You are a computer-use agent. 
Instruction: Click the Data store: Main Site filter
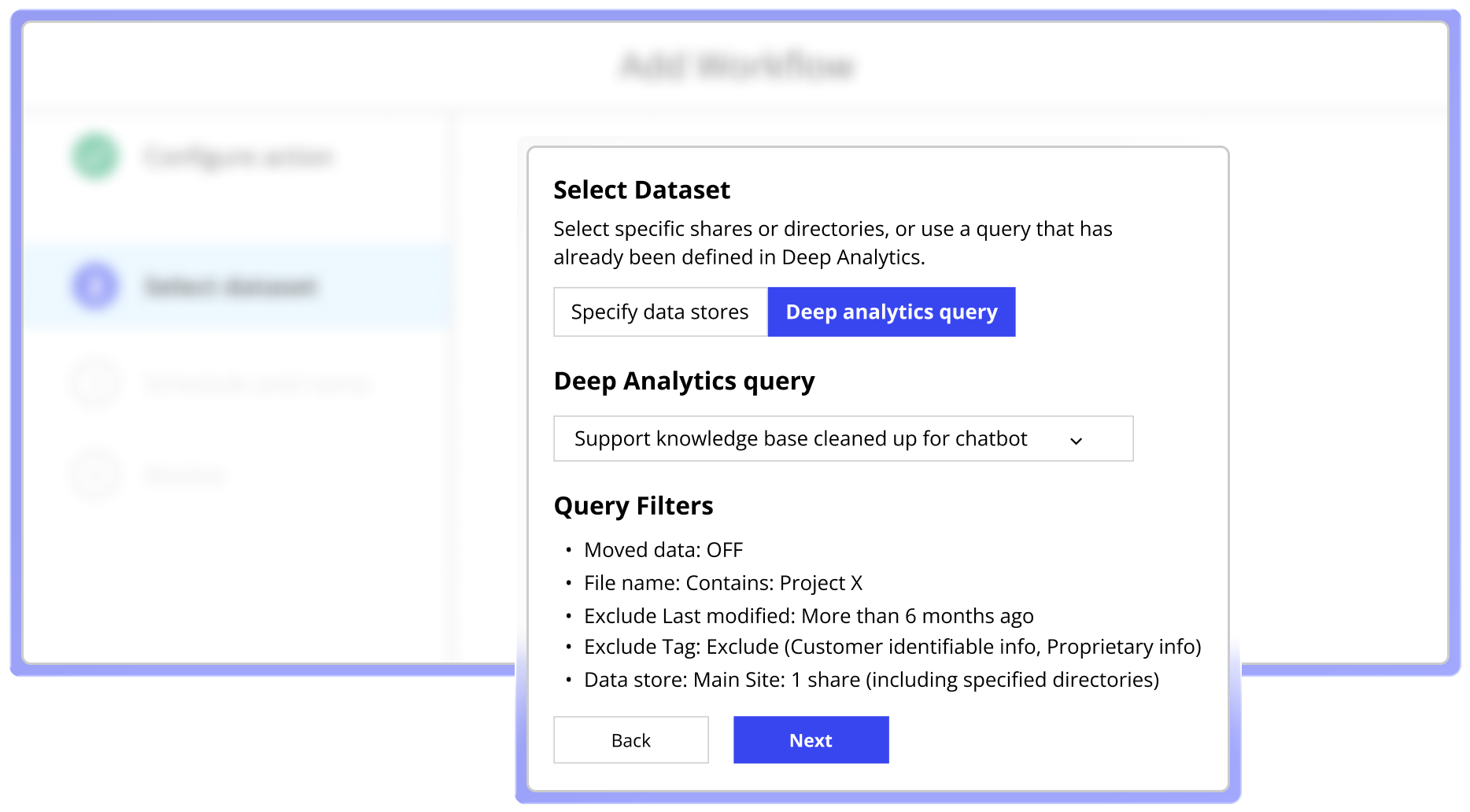coord(870,680)
